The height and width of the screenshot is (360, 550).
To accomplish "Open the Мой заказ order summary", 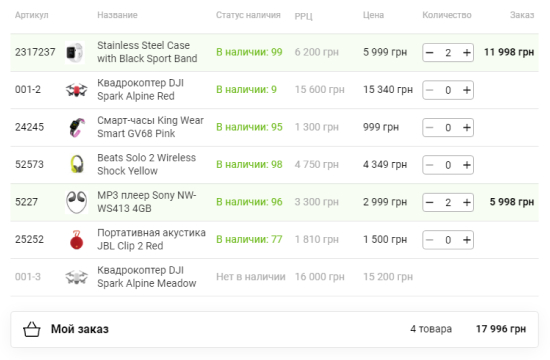I will pos(274,329).
